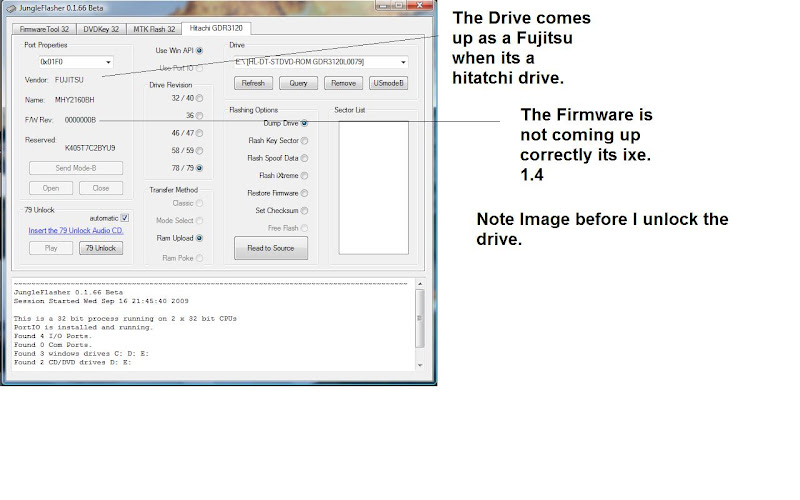Choose drive revision 46 / 47
The height and width of the screenshot is (500, 800).
click(199, 133)
